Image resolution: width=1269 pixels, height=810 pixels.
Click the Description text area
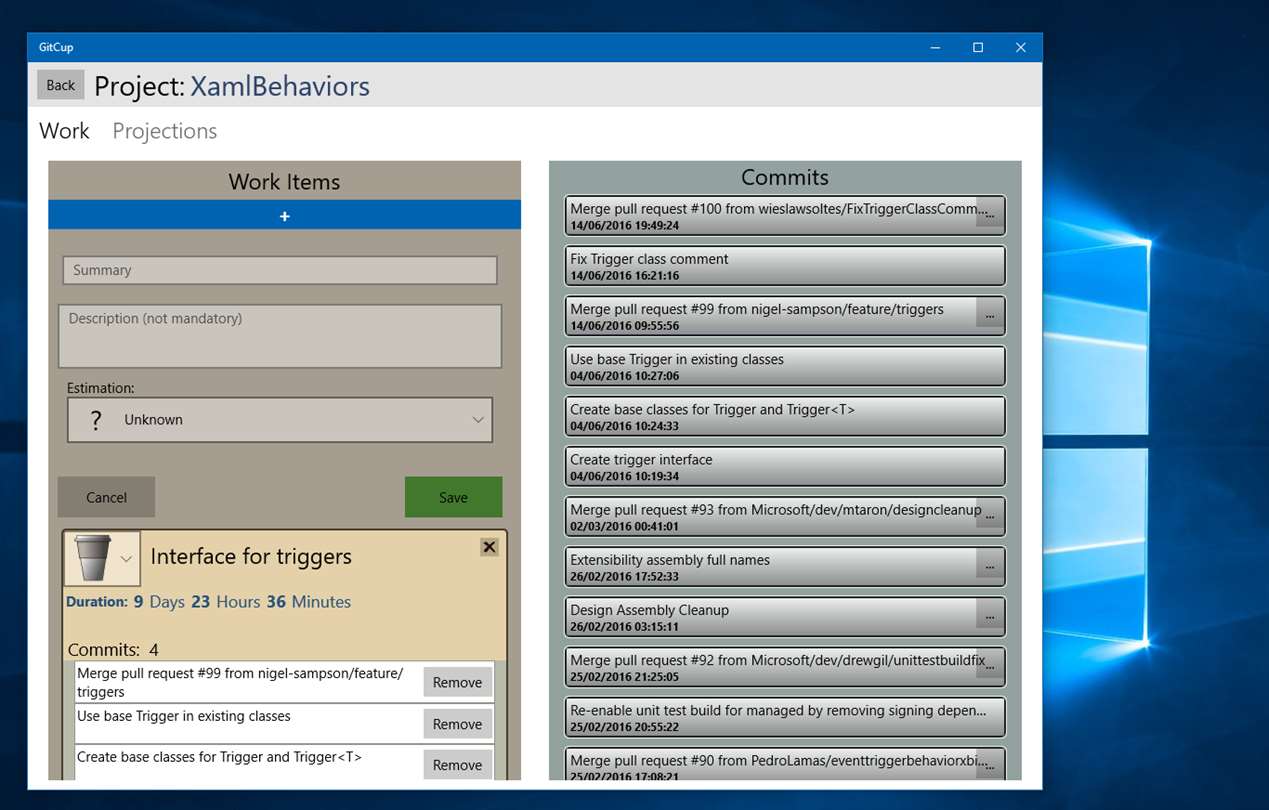pyautogui.click(x=280, y=336)
